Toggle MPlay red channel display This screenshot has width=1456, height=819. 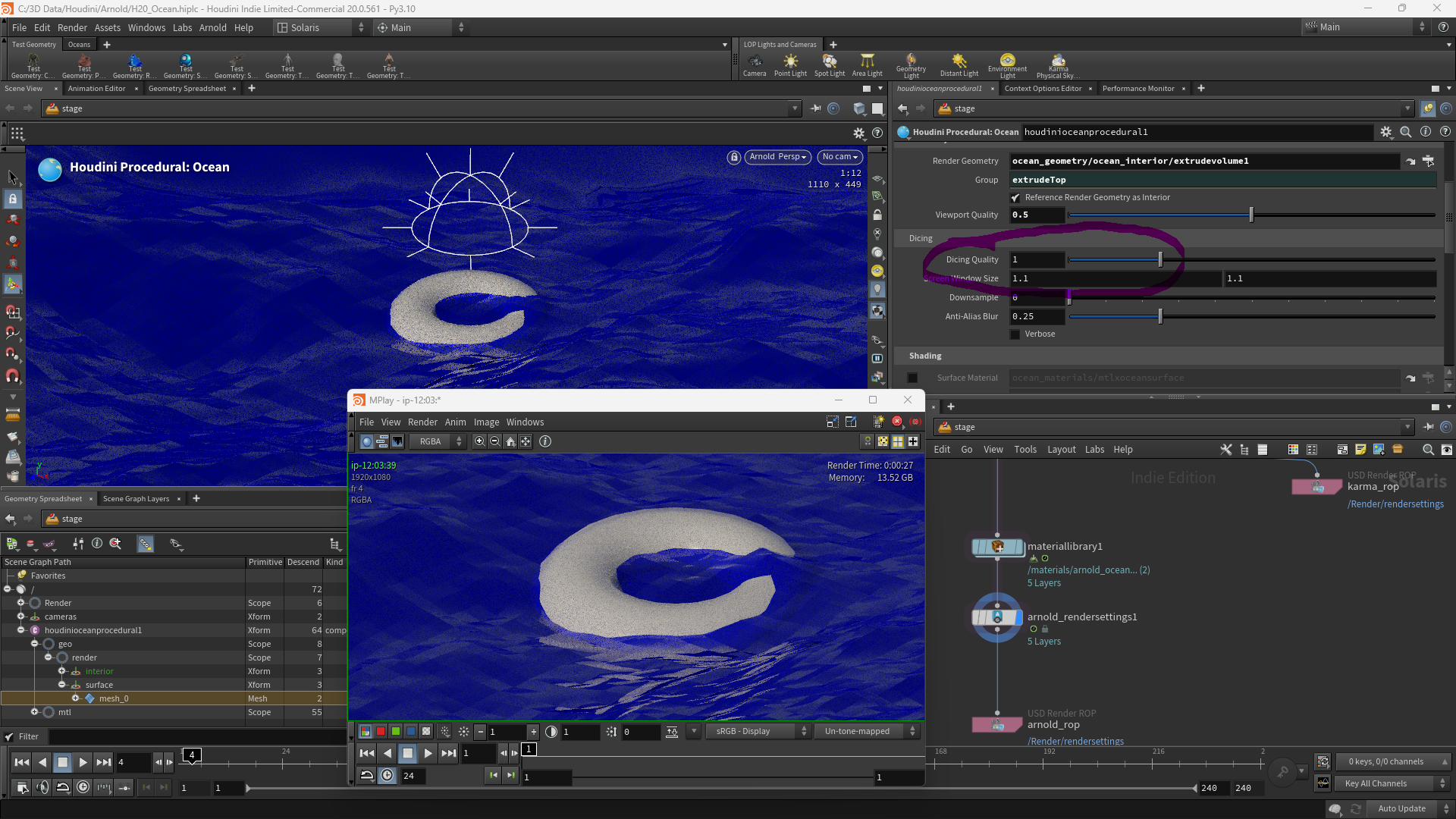(x=381, y=732)
